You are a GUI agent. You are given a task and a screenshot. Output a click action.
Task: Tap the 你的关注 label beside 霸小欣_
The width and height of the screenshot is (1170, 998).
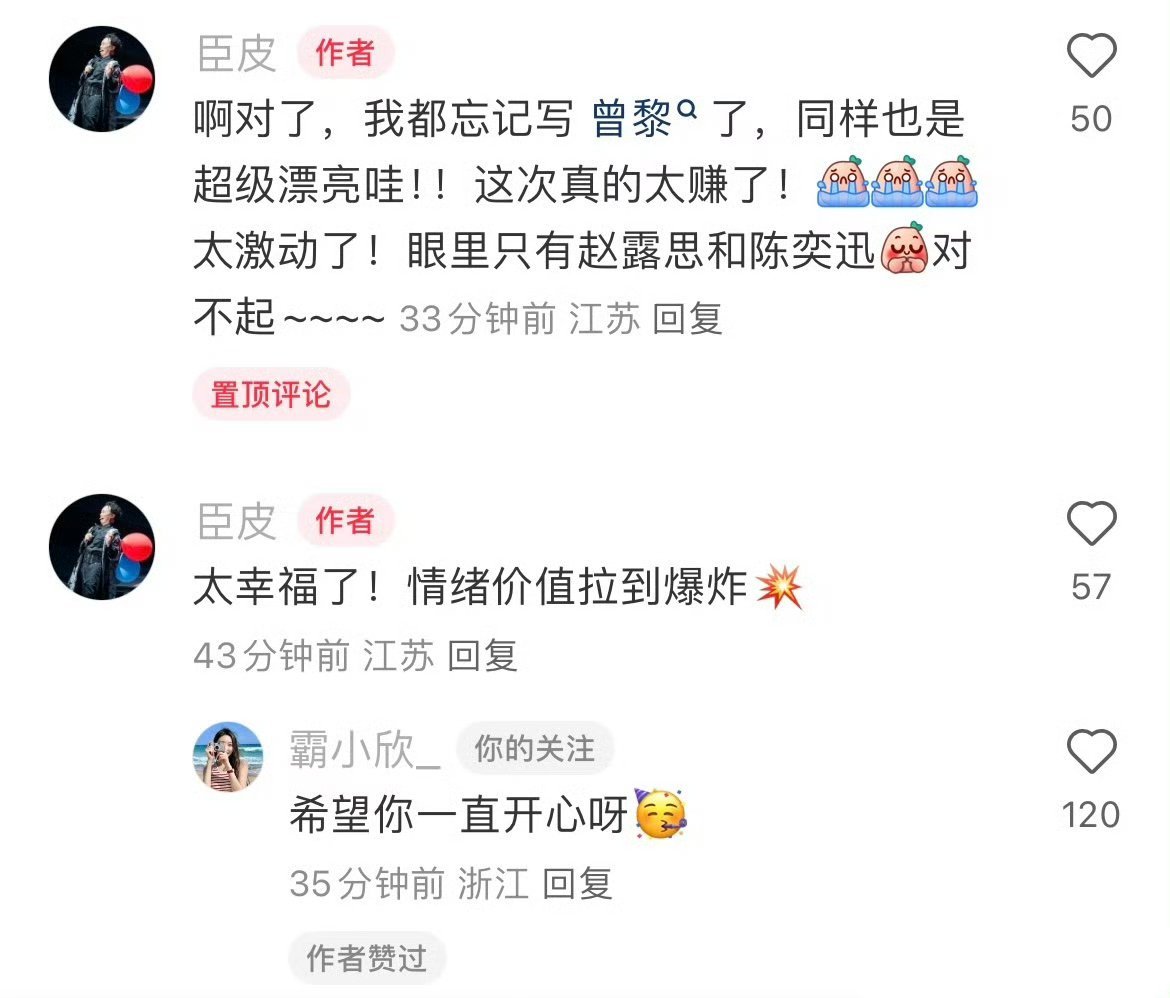(535, 749)
